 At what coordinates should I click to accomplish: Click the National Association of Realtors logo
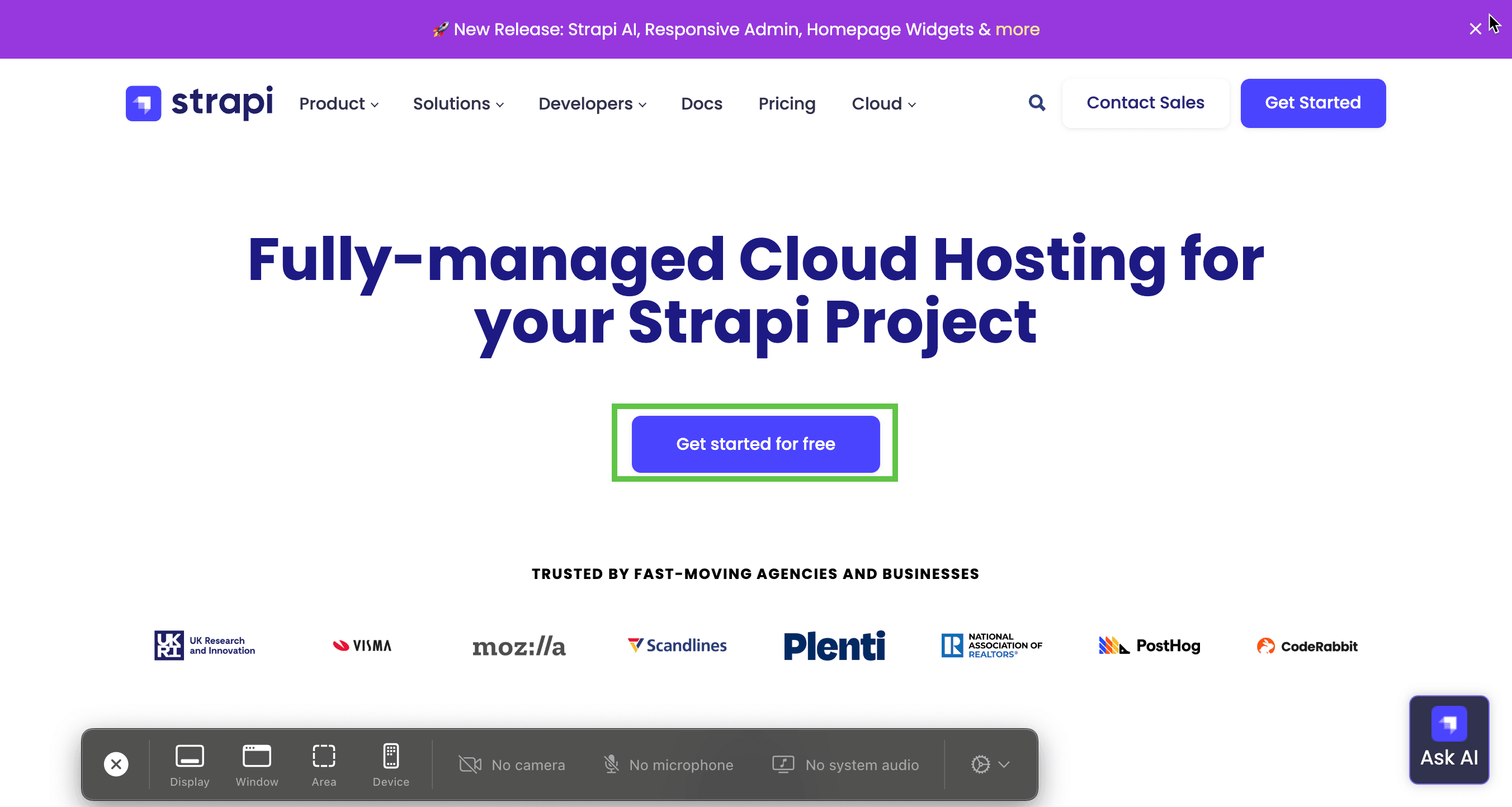click(x=991, y=645)
